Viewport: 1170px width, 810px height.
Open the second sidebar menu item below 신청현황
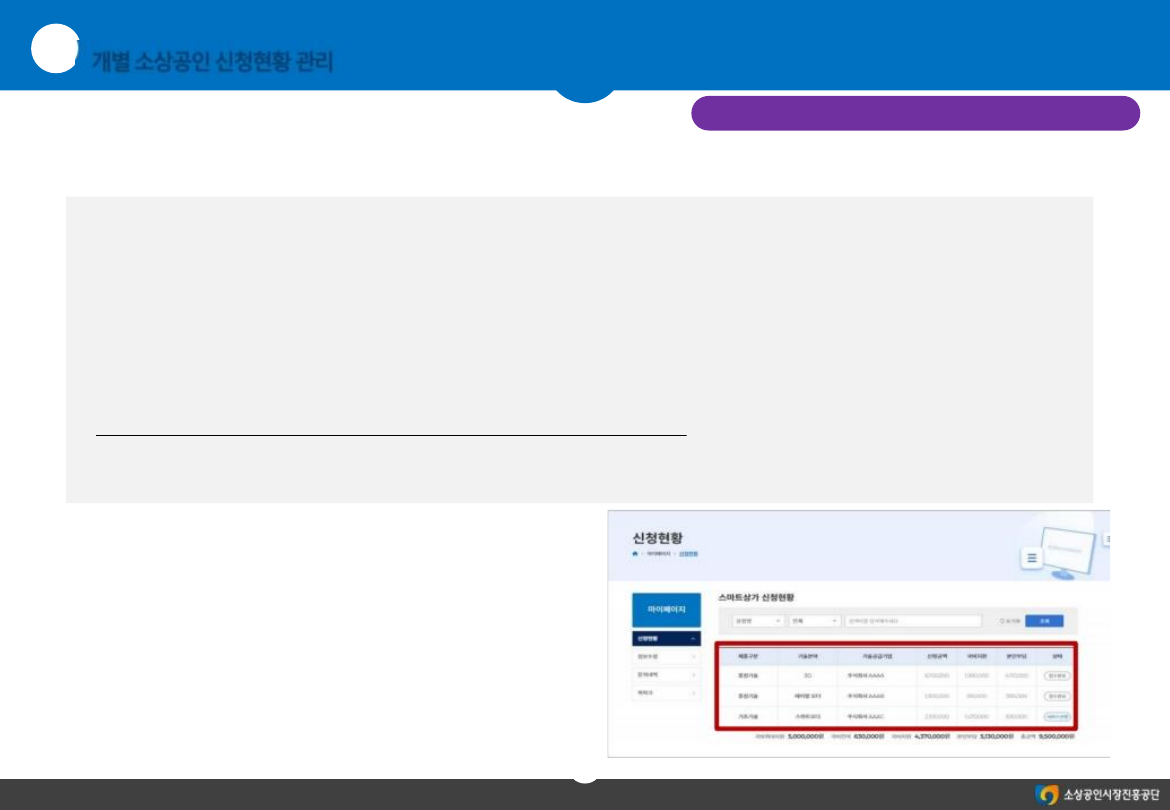point(666,657)
